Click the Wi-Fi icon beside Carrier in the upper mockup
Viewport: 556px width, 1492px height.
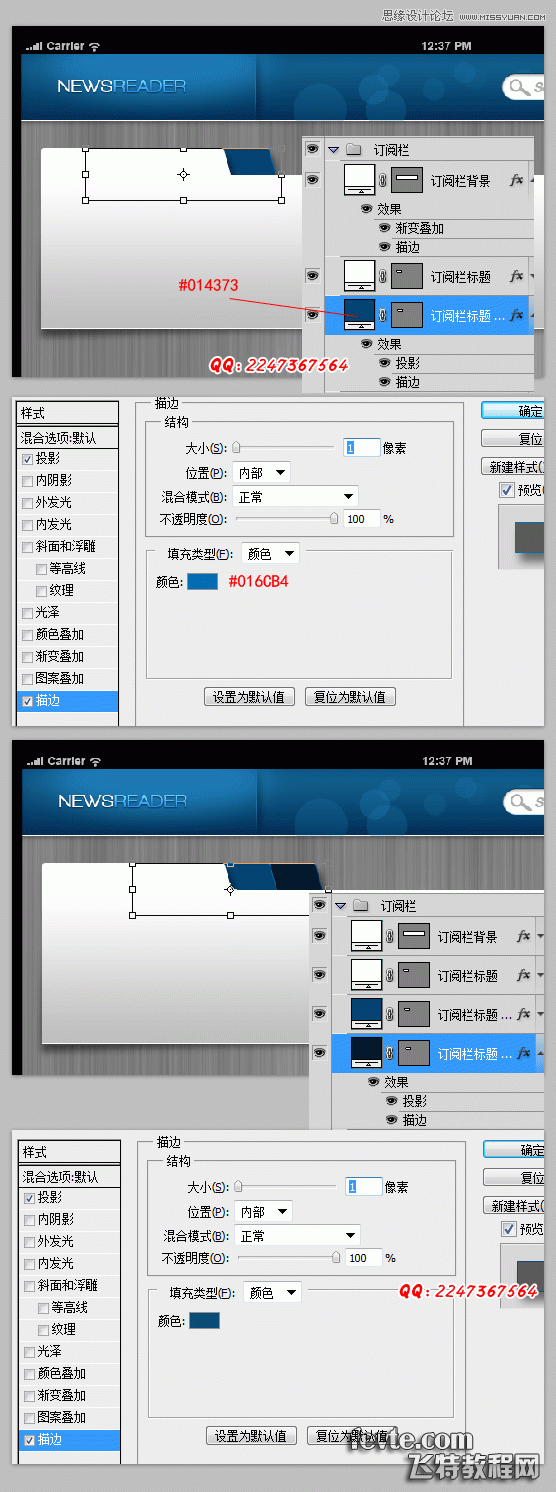tap(94, 46)
